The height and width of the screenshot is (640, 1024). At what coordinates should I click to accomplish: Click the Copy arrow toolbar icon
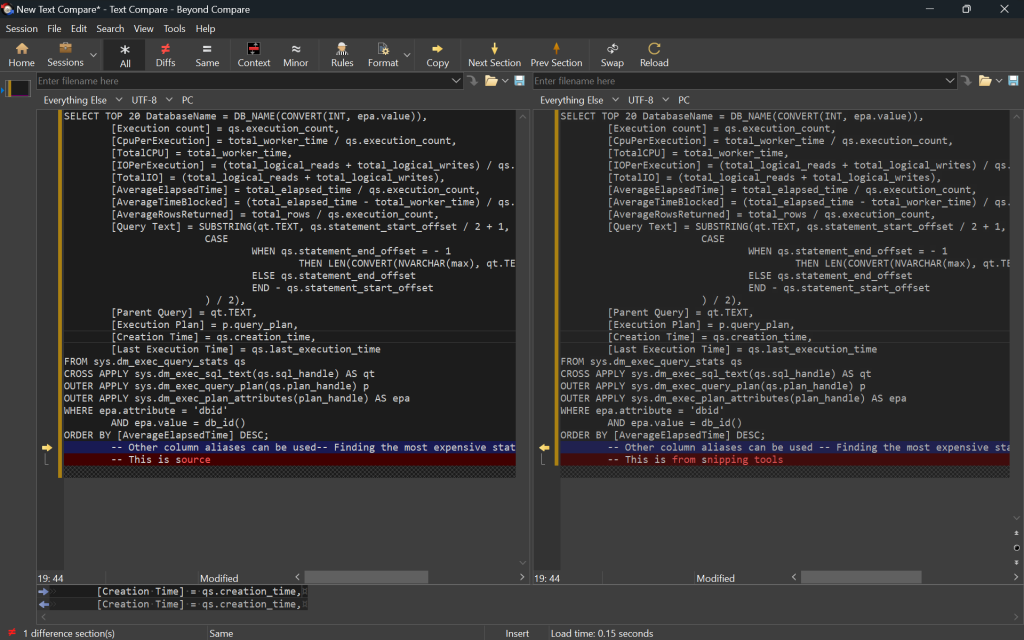click(437, 54)
